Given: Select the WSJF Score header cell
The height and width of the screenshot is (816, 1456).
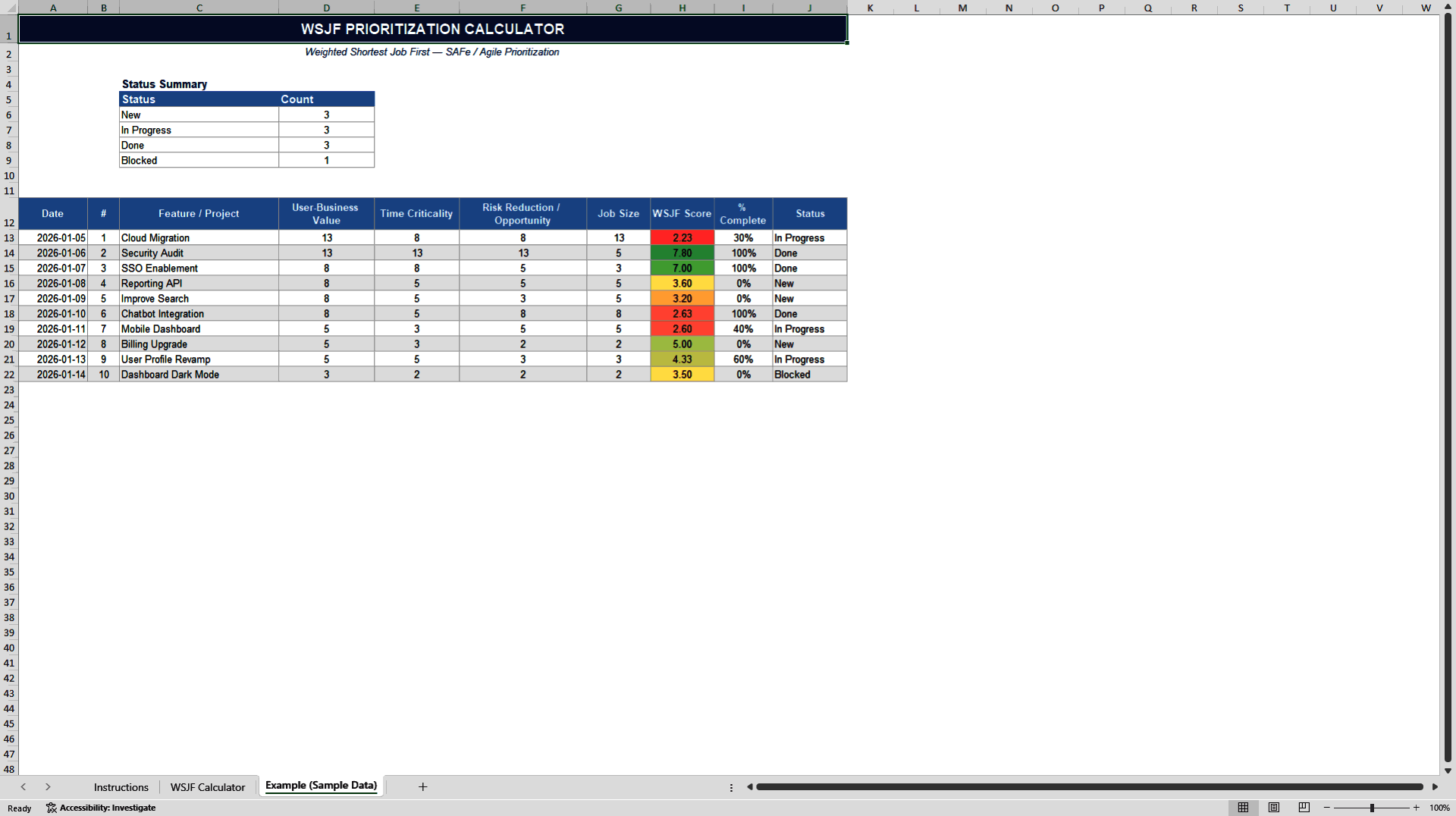Looking at the screenshot, I should pos(682,214).
